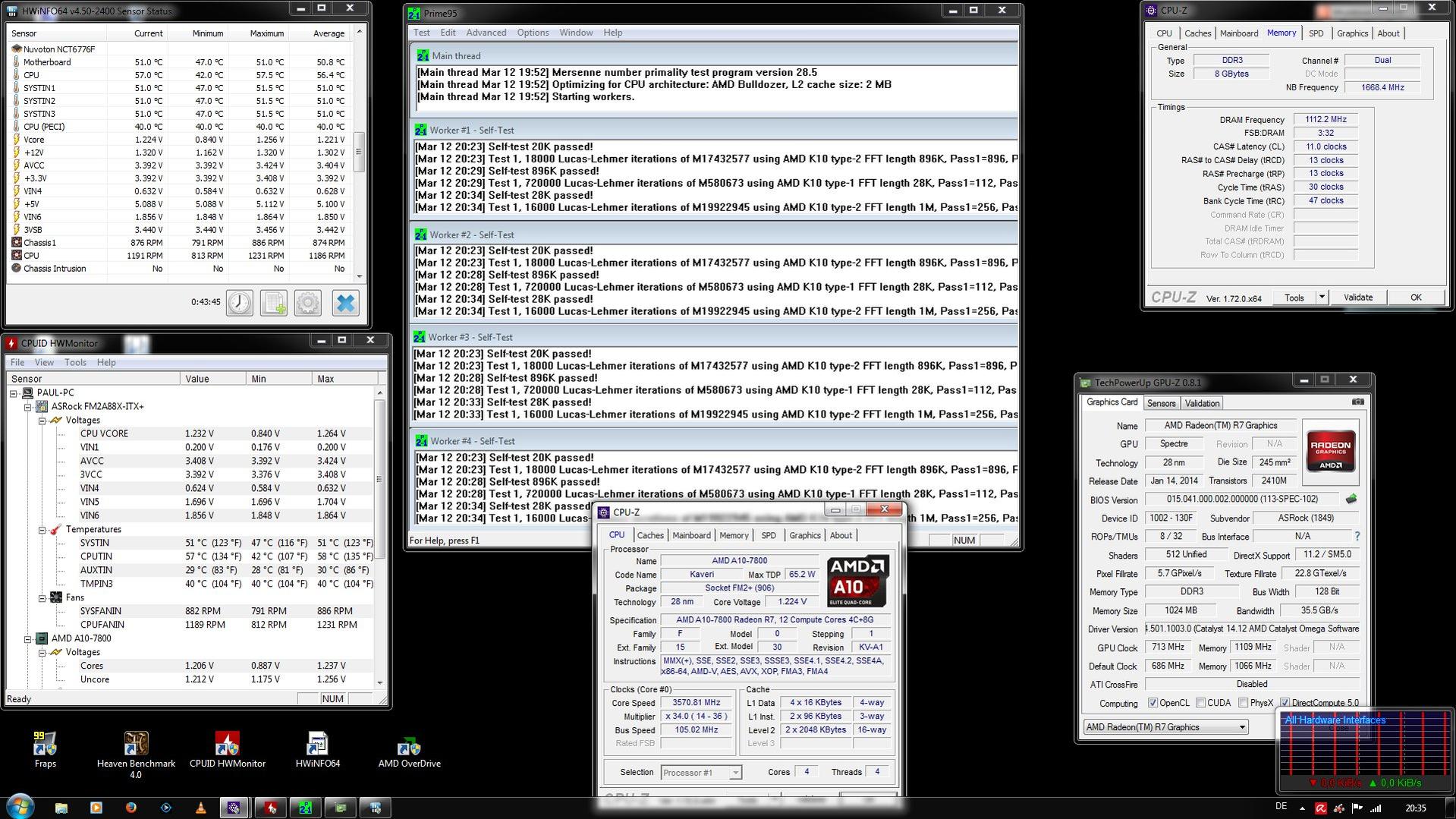Open the Caches tab in the front CPU-Z window
Viewport: 1456px width, 819px height.
pyautogui.click(x=650, y=536)
